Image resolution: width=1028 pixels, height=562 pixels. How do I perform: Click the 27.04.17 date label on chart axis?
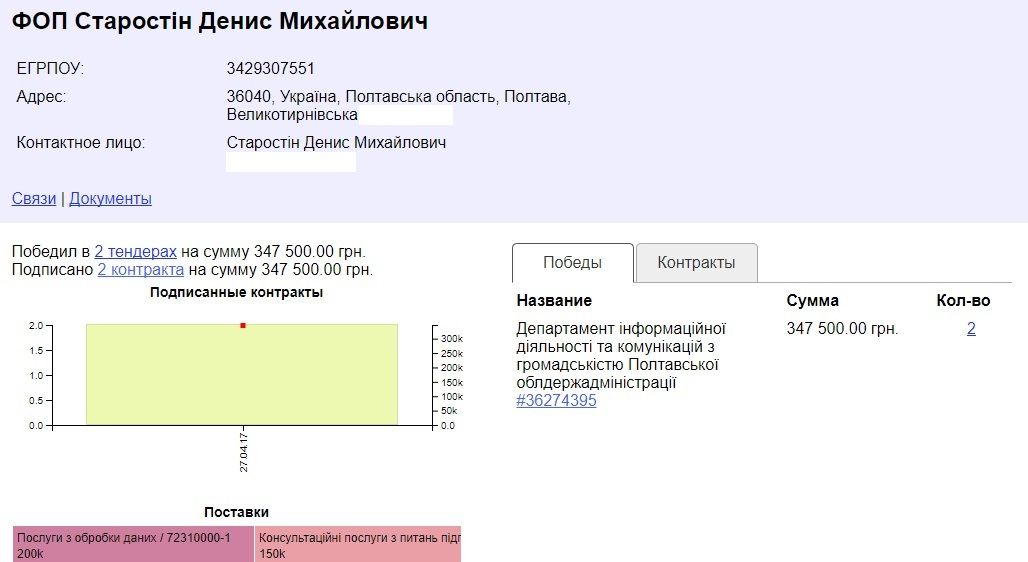pyautogui.click(x=243, y=453)
